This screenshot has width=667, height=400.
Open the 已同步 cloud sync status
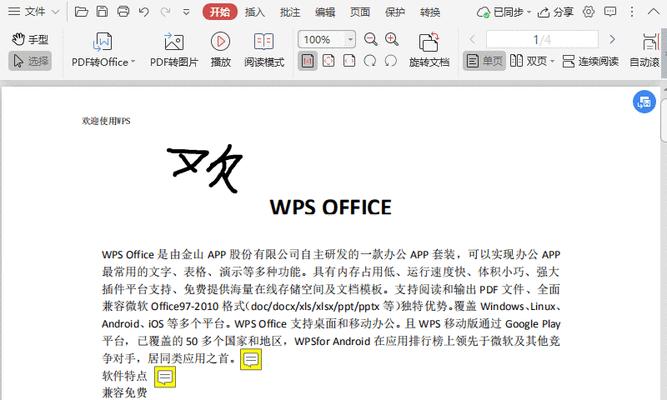tap(504, 12)
